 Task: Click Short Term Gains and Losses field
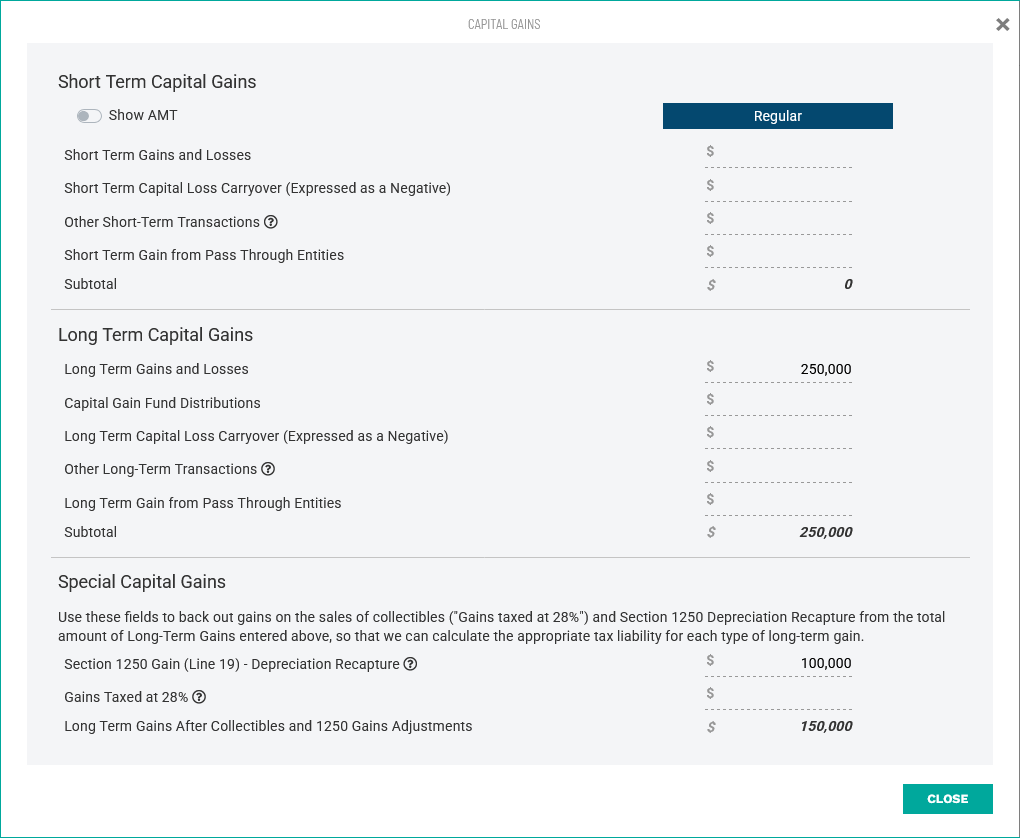tap(784, 153)
